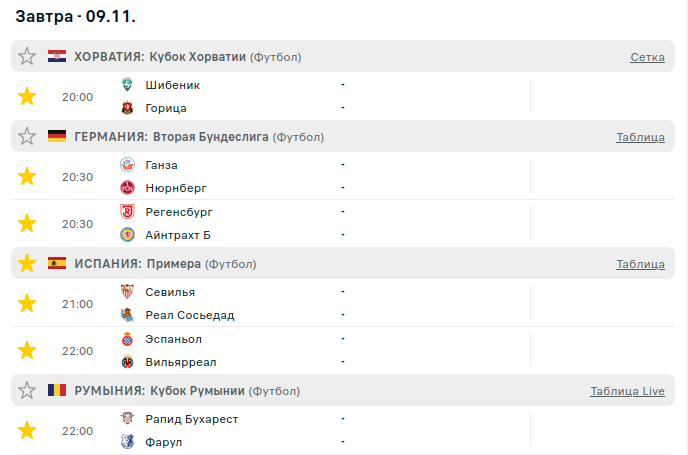The width and height of the screenshot is (688, 455).
Task: Click the Горица team crest
Action: point(127,108)
